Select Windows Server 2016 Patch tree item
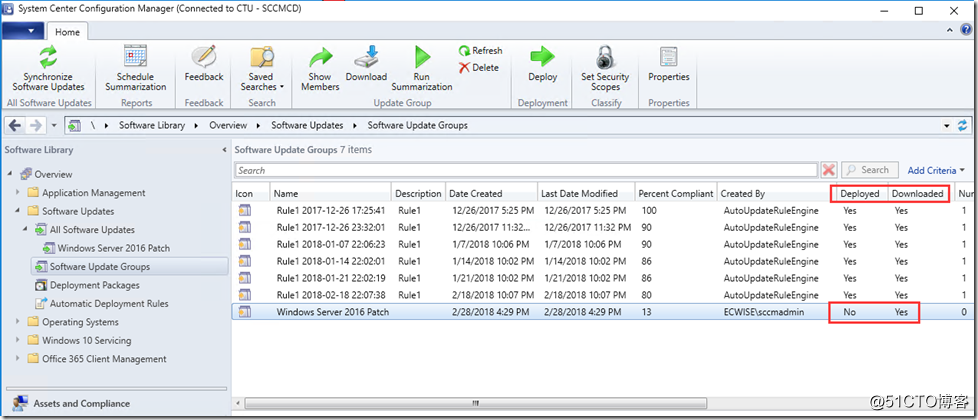The image size is (978, 420). pyautogui.click(x=114, y=248)
